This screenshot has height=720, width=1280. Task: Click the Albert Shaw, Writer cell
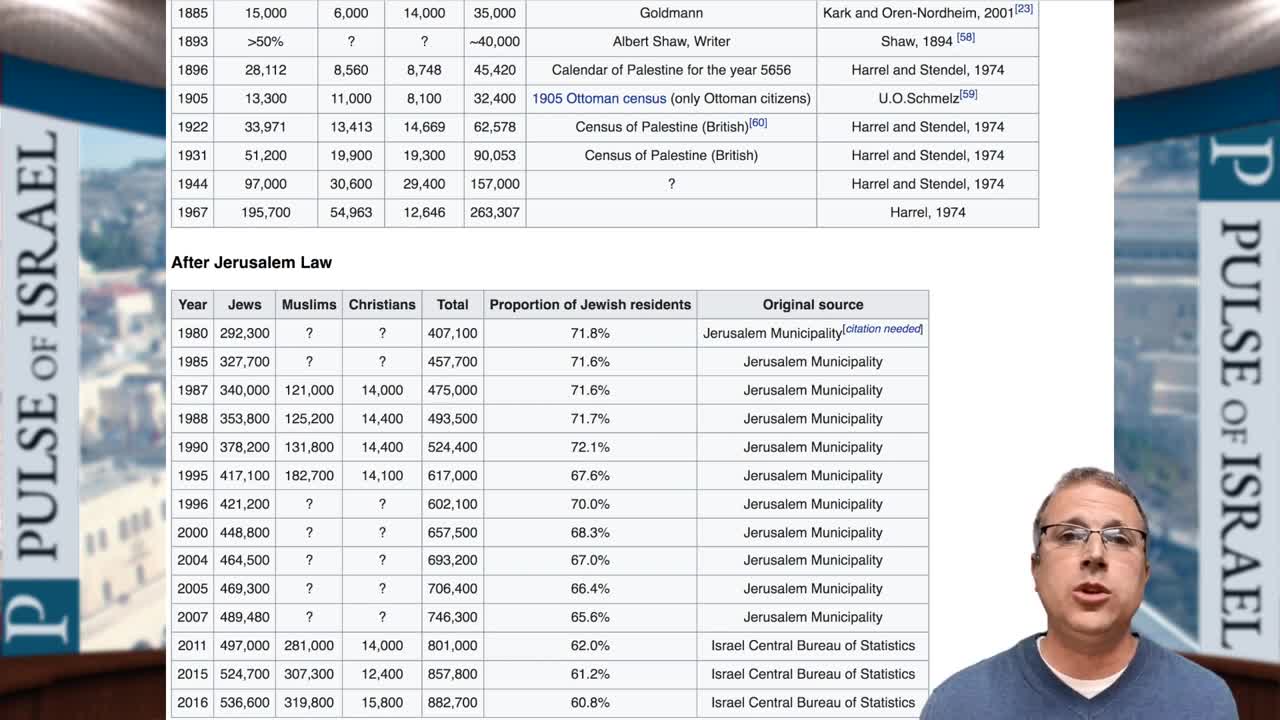[x=671, y=41]
